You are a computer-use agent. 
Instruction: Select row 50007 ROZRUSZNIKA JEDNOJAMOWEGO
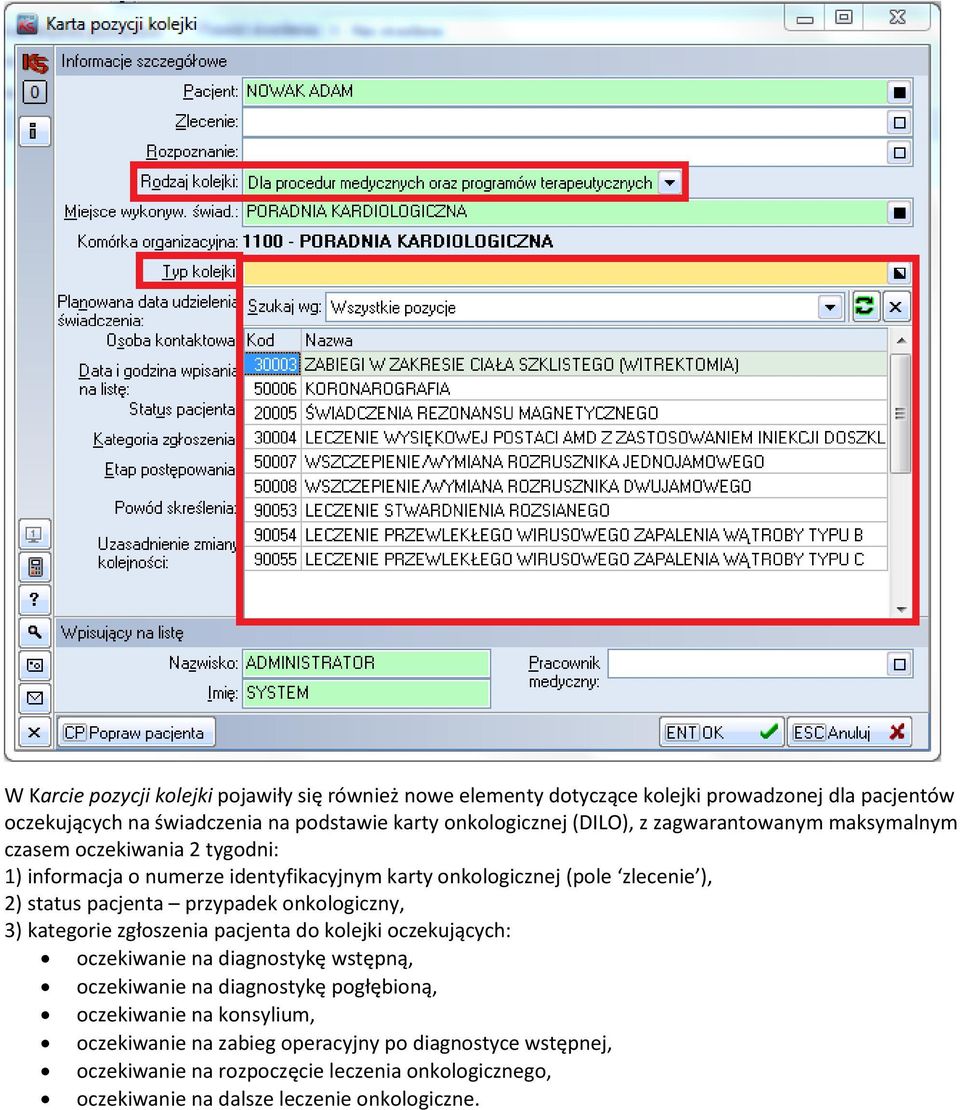566,462
